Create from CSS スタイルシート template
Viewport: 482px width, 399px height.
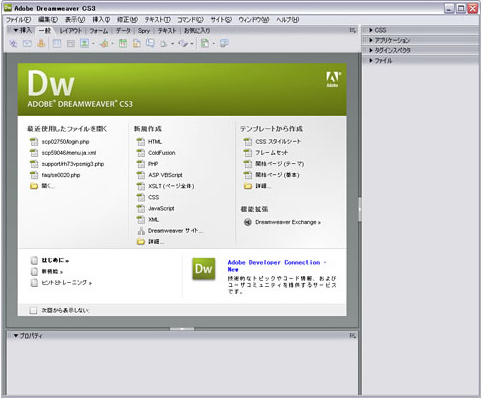pos(272,142)
